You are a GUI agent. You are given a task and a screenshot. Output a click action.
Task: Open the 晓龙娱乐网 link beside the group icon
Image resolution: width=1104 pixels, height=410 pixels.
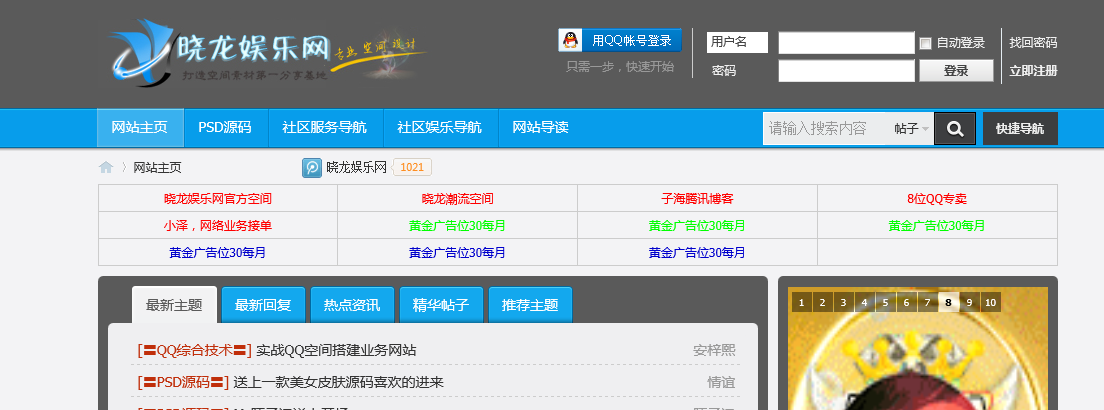pyautogui.click(x=356, y=168)
